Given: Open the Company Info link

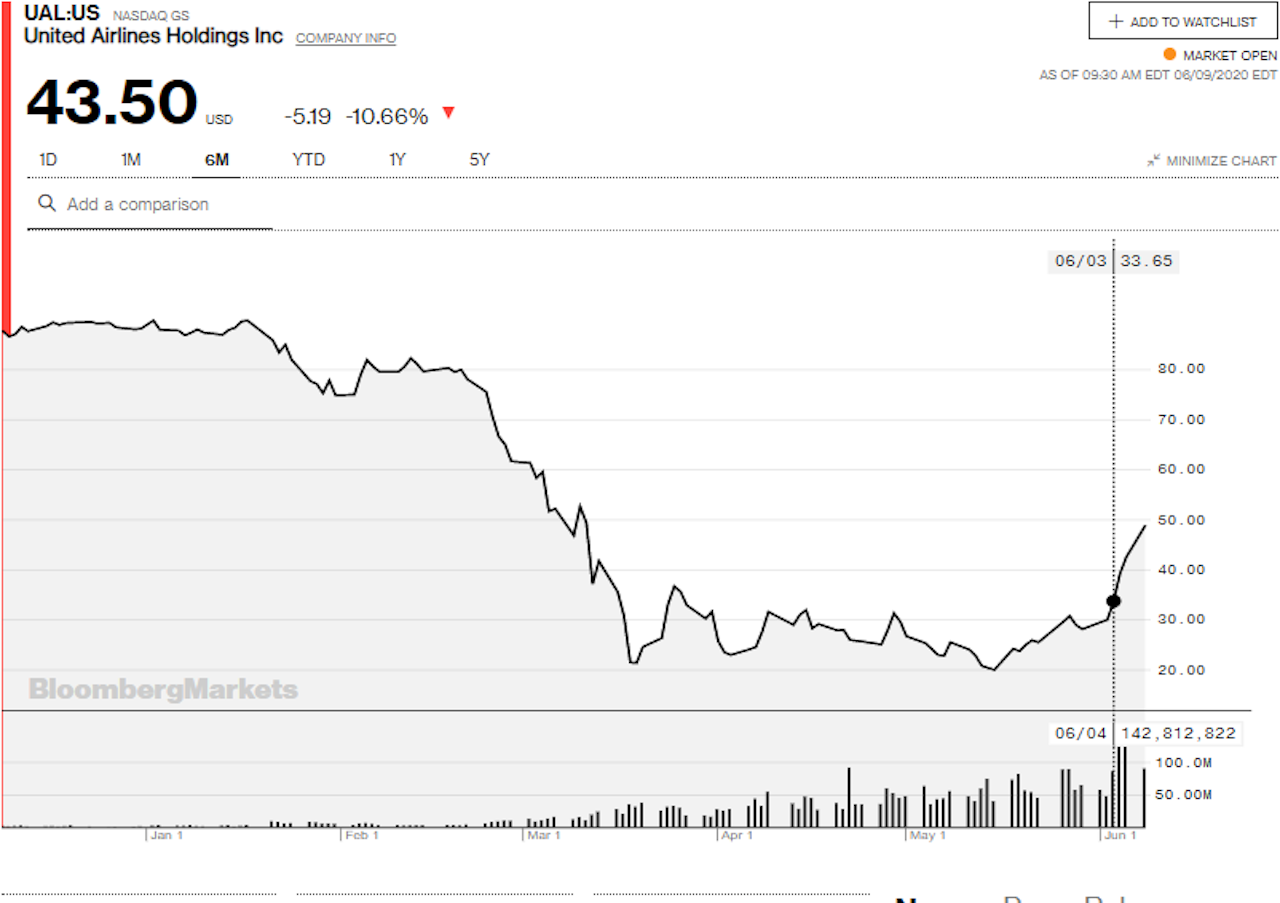Looking at the screenshot, I should pos(346,38).
